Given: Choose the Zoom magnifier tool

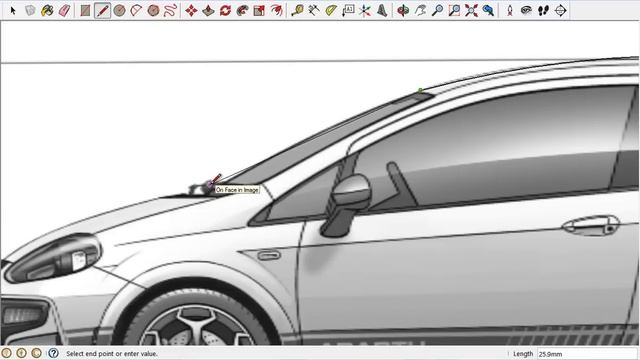Looking at the screenshot, I should tap(437, 11).
